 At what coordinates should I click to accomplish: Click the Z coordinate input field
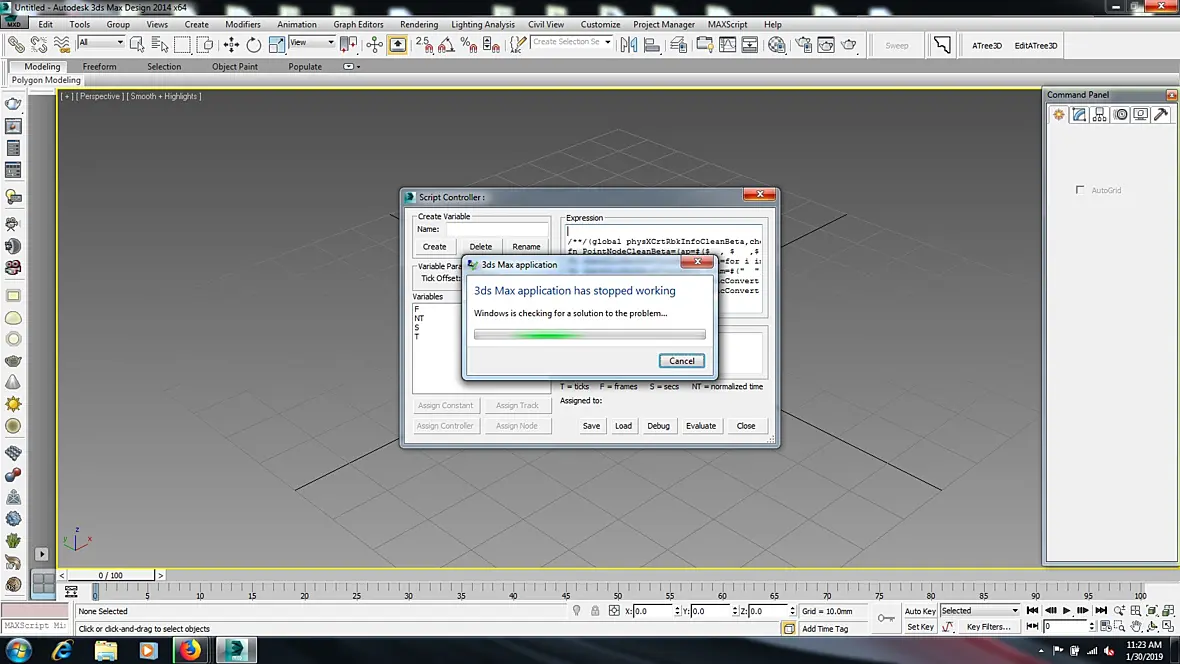tap(768, 611)
